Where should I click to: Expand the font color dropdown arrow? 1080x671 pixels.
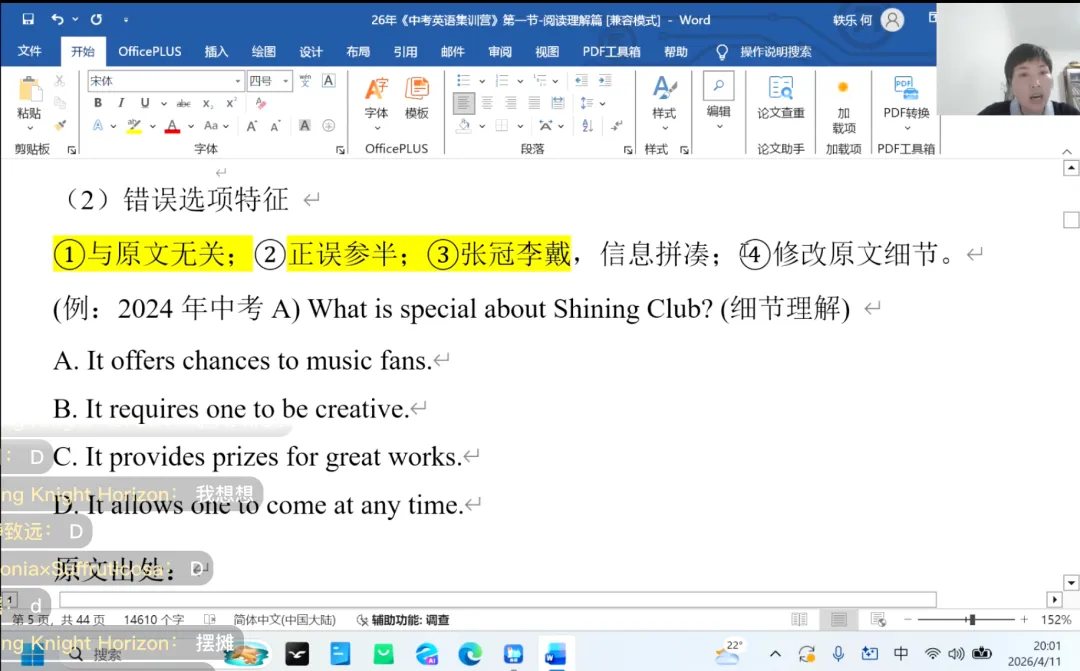tap(189, 125)
